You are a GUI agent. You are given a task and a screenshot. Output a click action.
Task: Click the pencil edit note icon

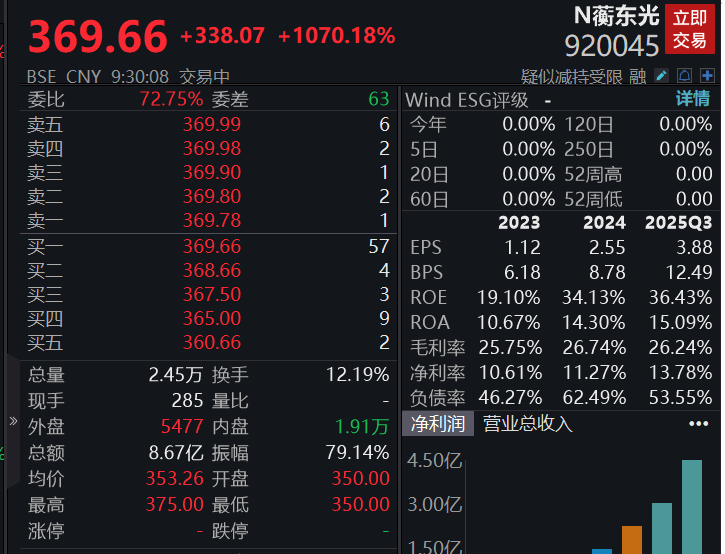coord(662,75)
